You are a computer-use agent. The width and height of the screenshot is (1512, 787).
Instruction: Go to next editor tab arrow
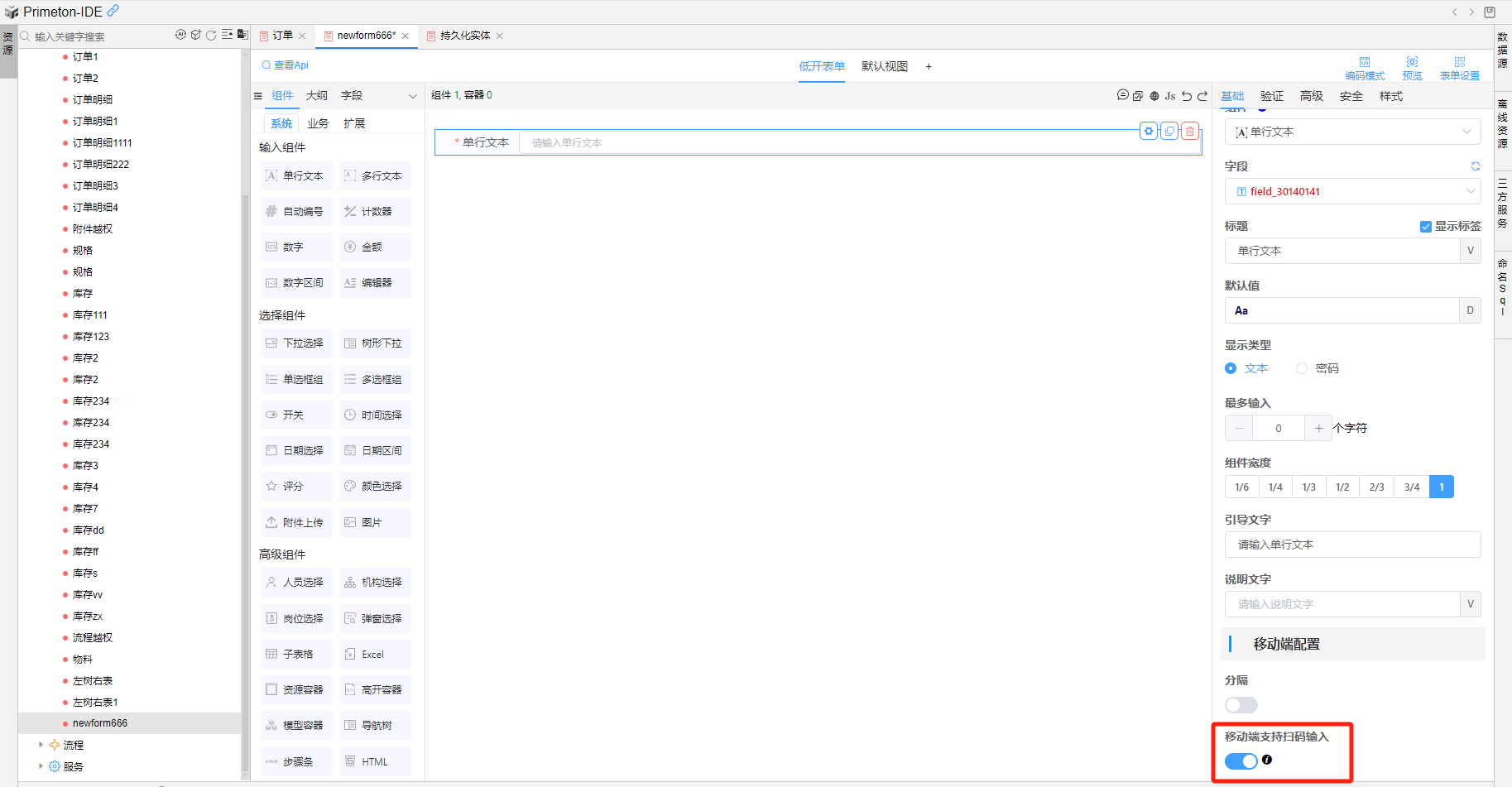pyautogui.click(x=1471, y=12)
